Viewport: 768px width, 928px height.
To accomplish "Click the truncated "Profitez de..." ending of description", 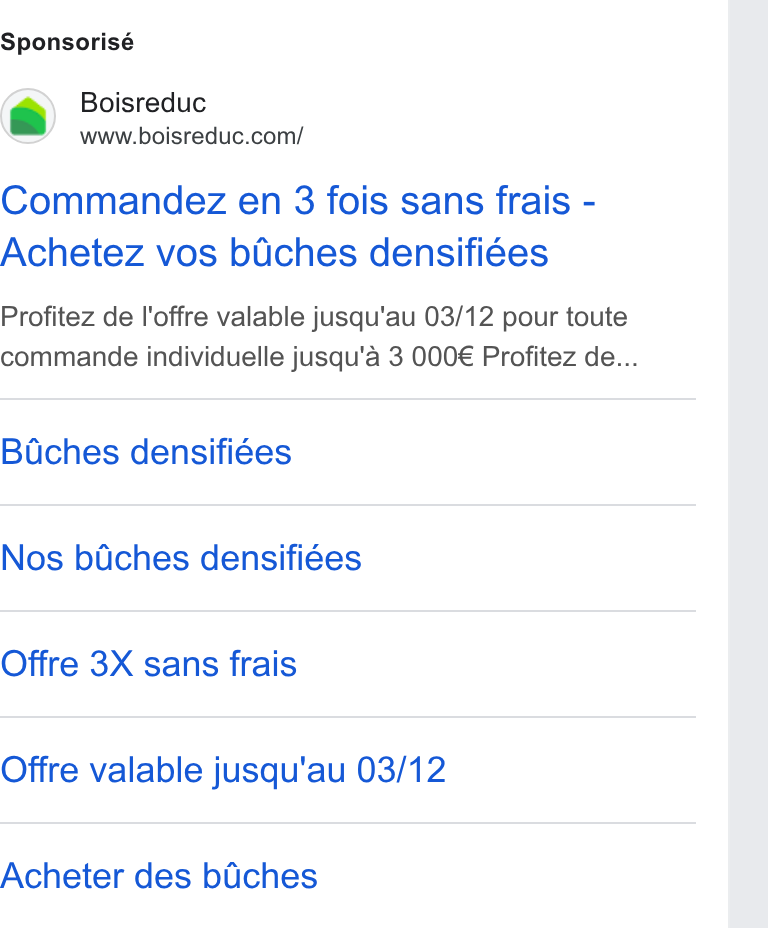I will 560,357.
